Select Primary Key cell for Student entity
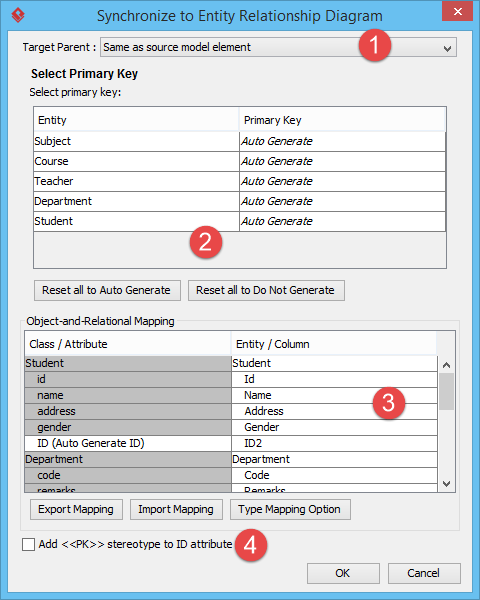This screenshot has height=600, width=480. click(x=342, y=221)
